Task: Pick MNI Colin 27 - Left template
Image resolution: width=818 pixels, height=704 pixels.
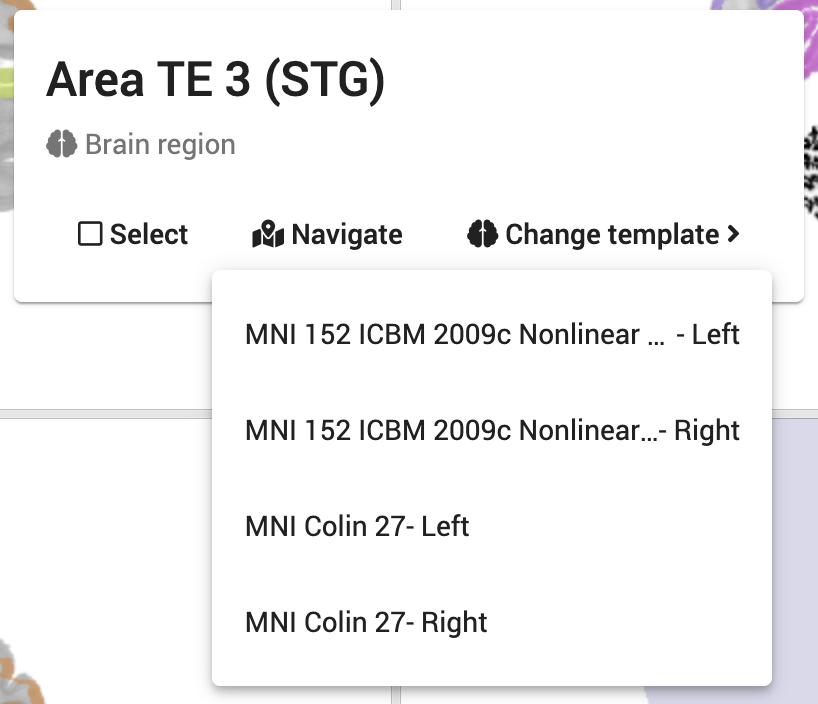Action: pos(357,526)
